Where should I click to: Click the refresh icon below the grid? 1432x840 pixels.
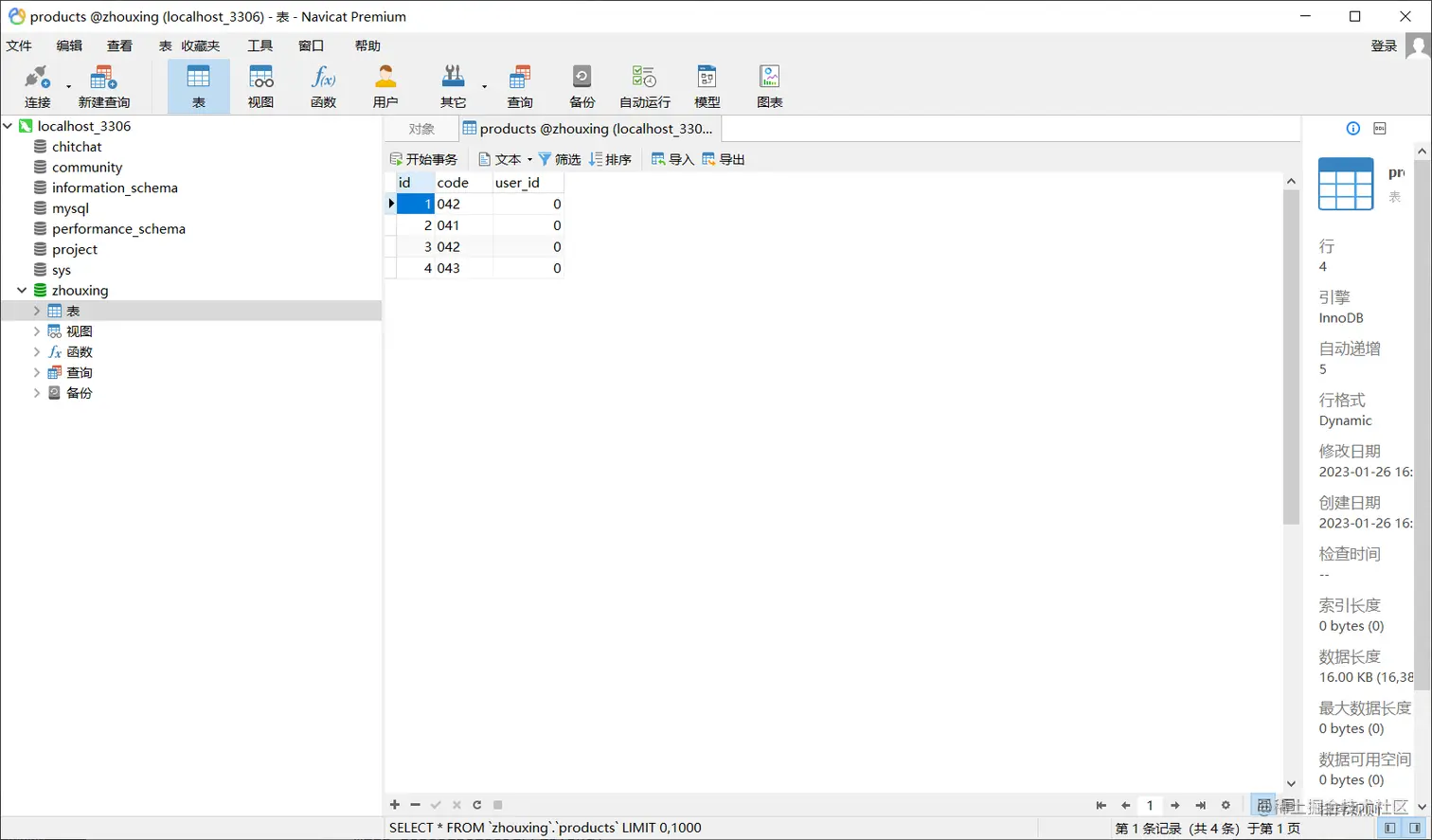point(477,805)
